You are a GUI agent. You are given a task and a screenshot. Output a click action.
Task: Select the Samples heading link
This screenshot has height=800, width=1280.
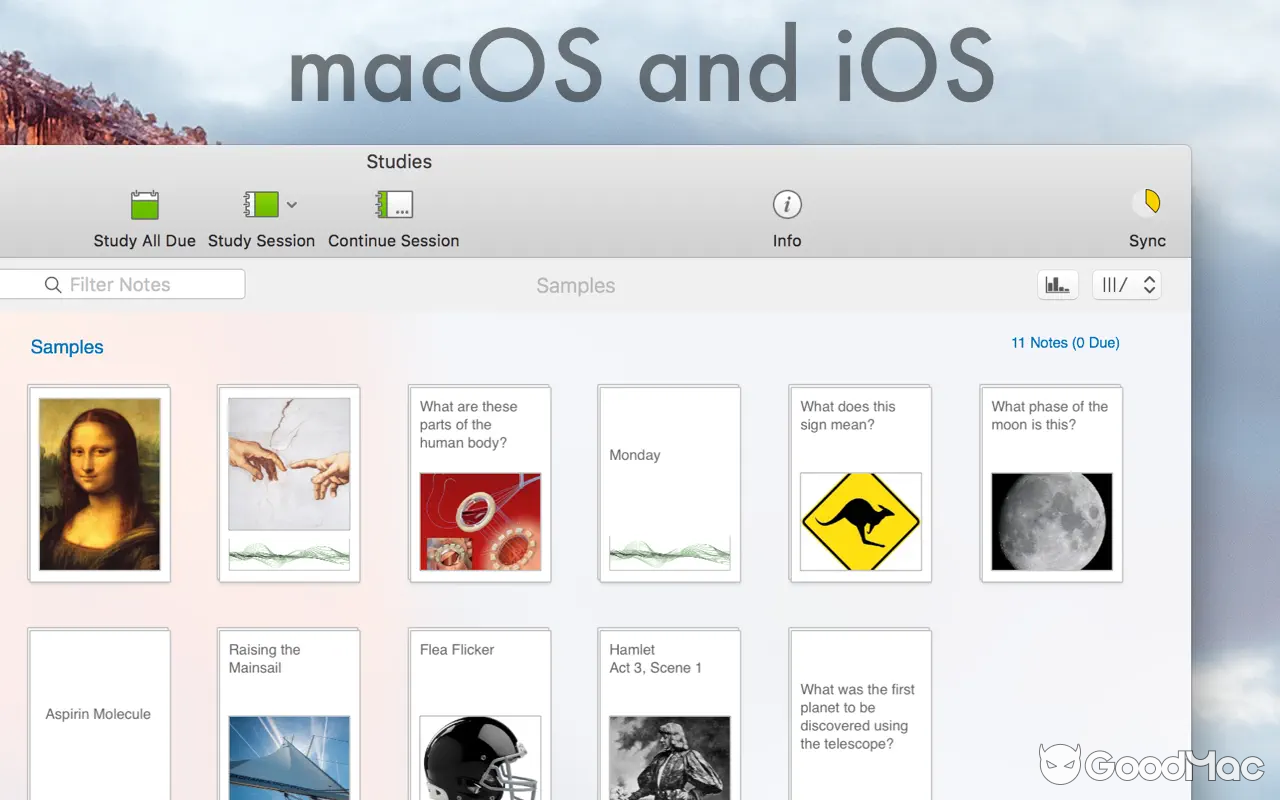(66, 347)
